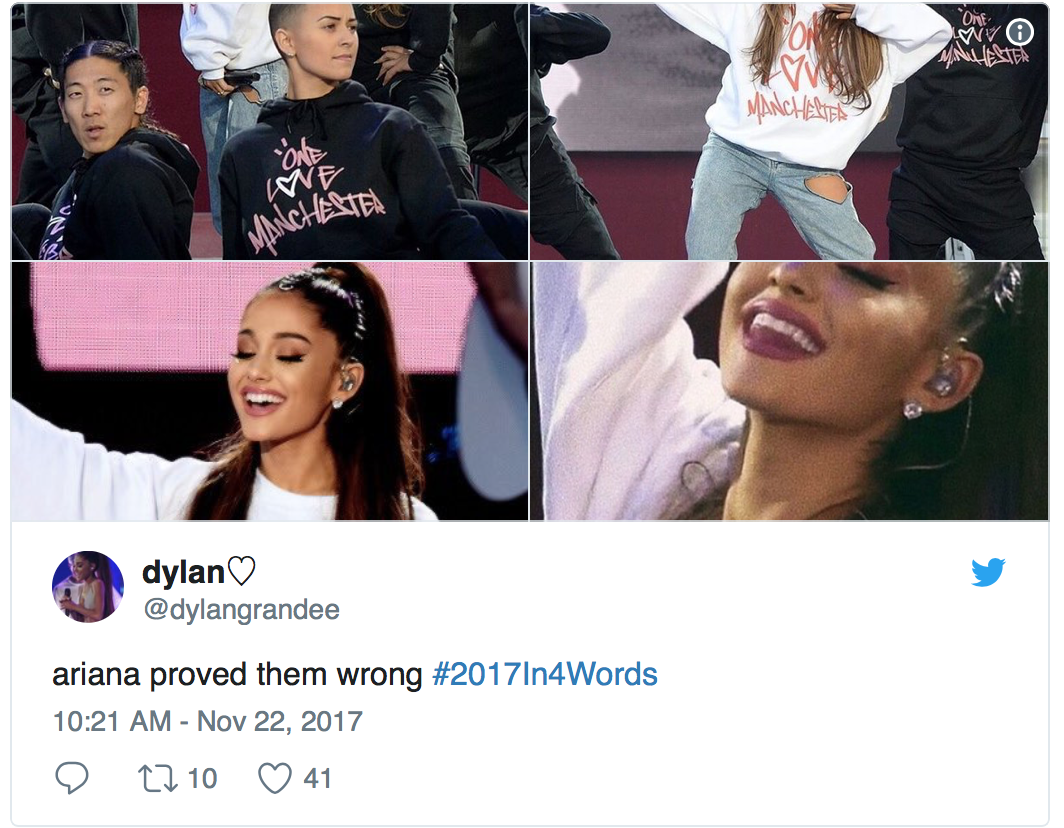Click the like count of 41

317,778
